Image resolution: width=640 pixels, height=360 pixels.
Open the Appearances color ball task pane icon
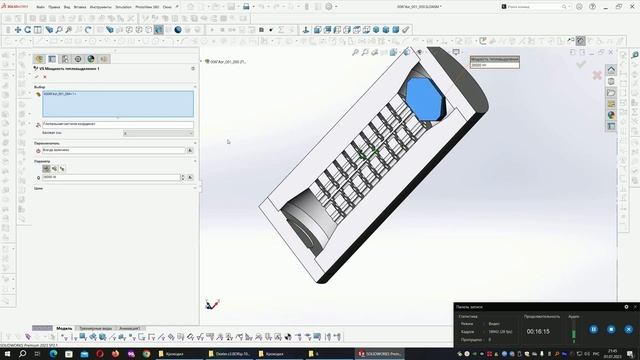[611, 115]
